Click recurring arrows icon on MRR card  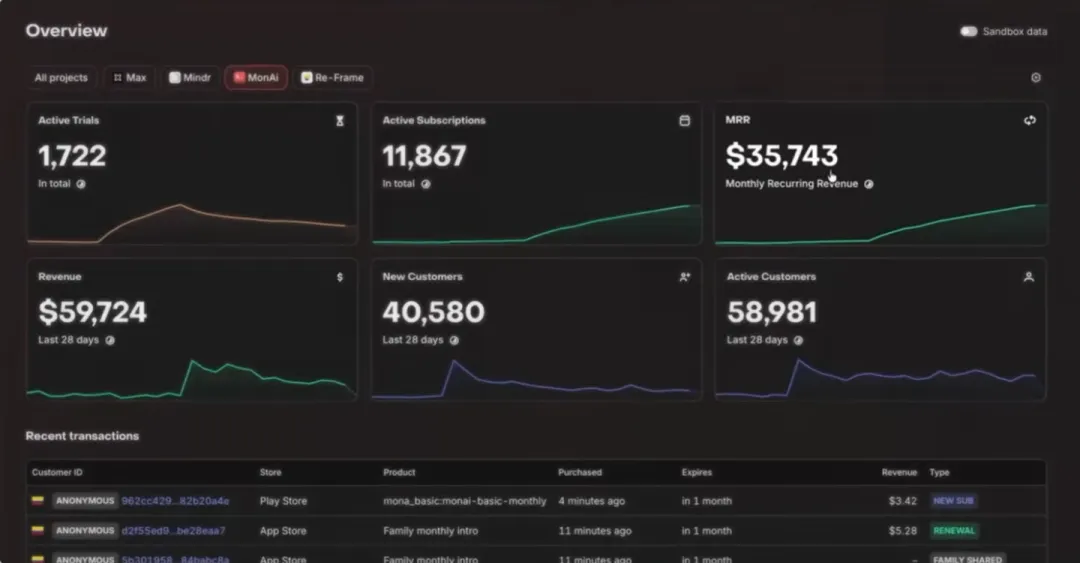click(x=1030, y=121)
